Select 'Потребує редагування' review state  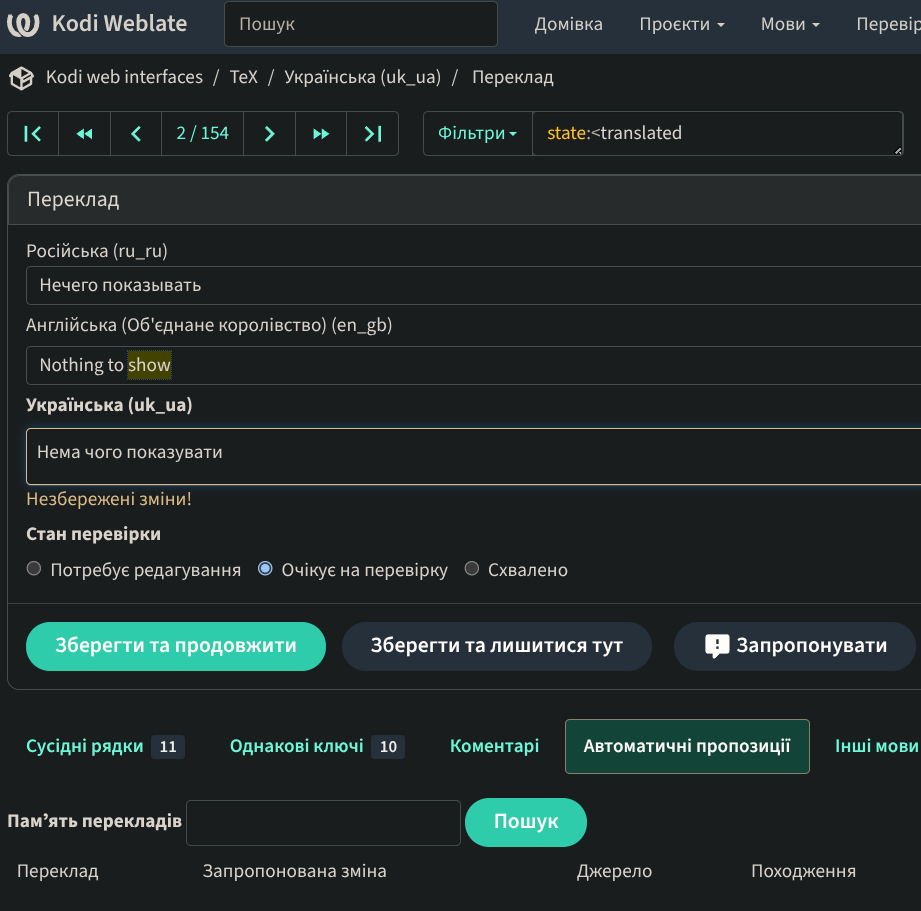[34, 569]
